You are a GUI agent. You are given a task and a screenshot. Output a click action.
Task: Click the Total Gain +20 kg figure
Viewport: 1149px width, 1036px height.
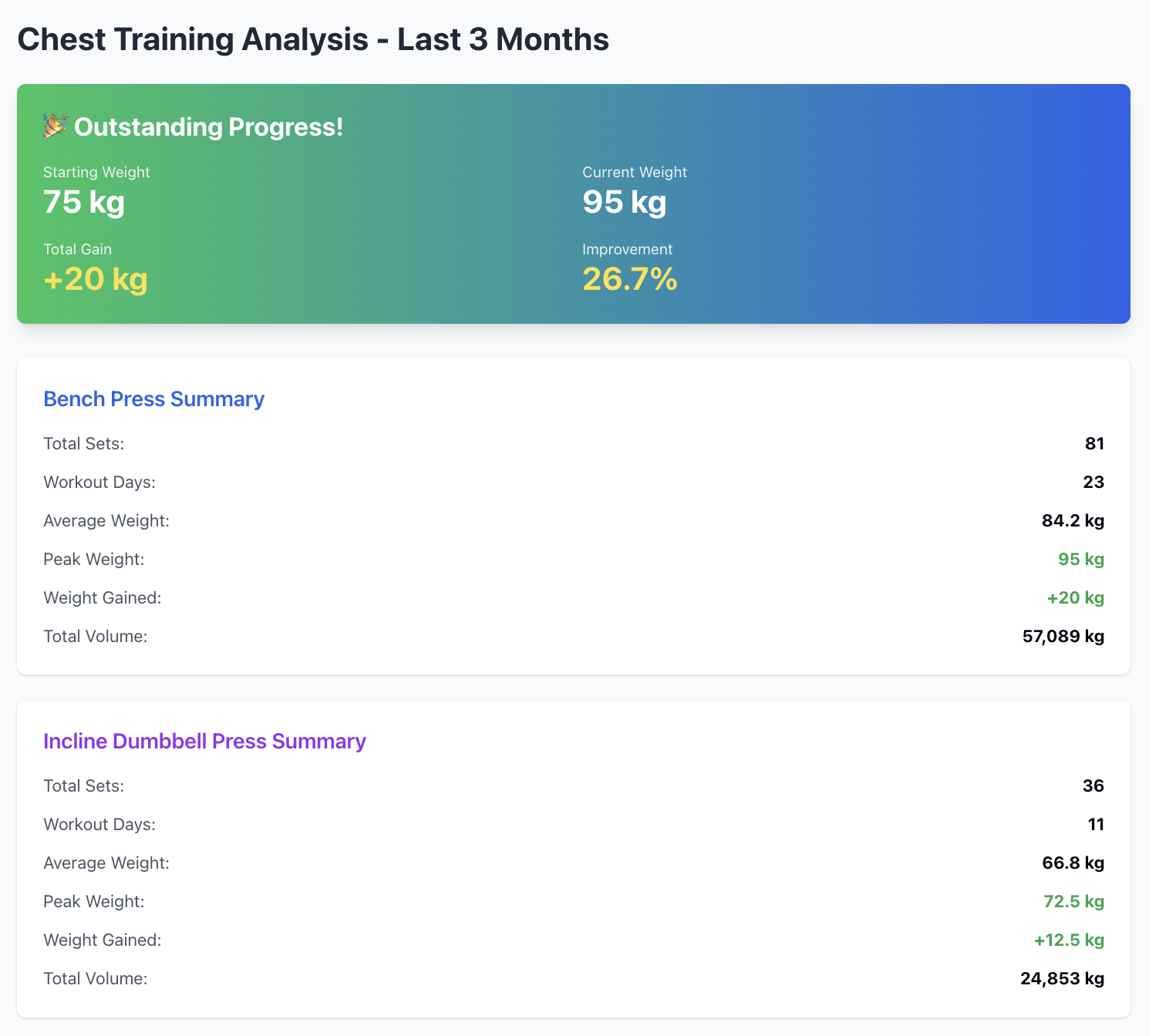(94, 279)
